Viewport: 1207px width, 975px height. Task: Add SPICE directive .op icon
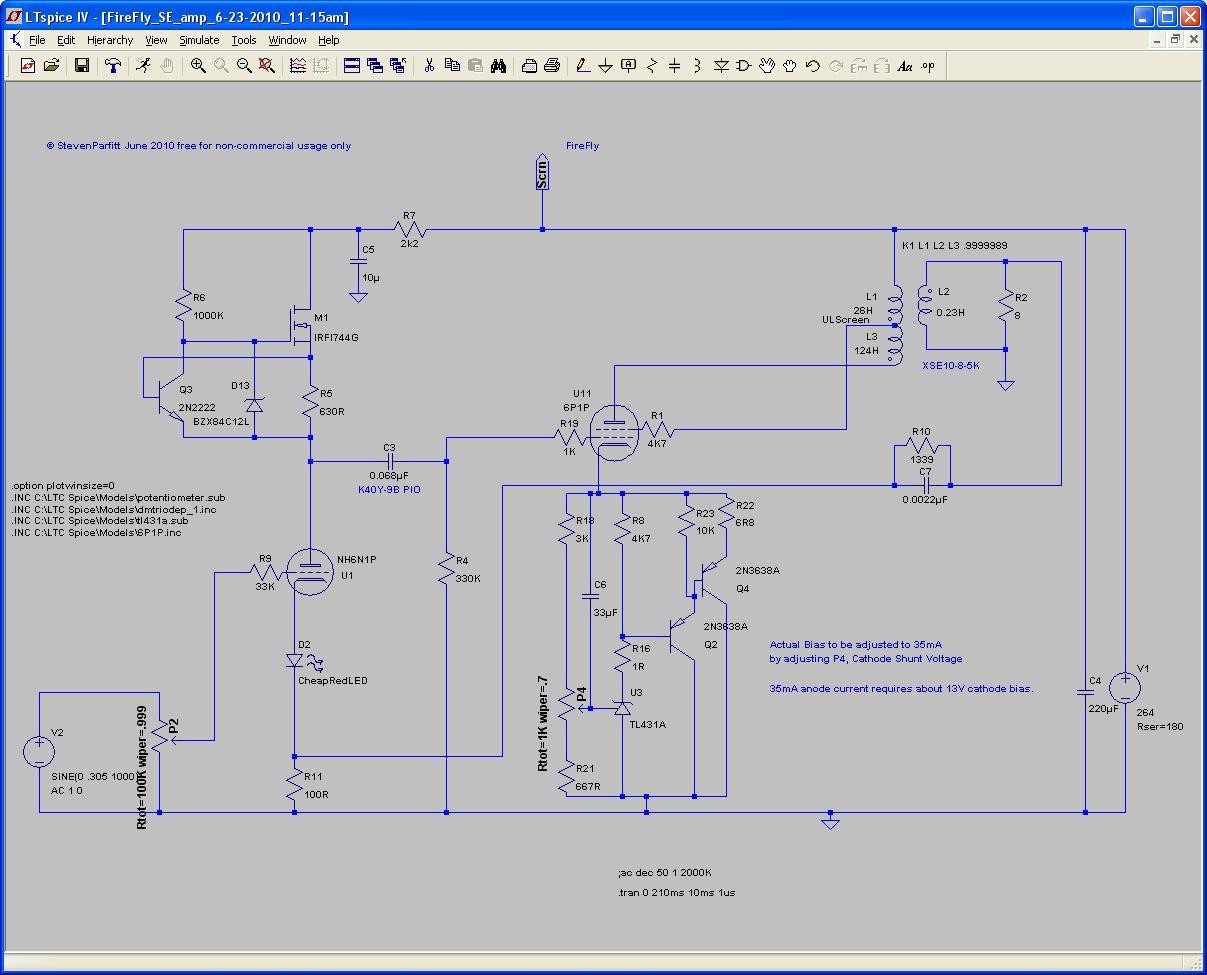pyautogui.click(x=928, y=66)
